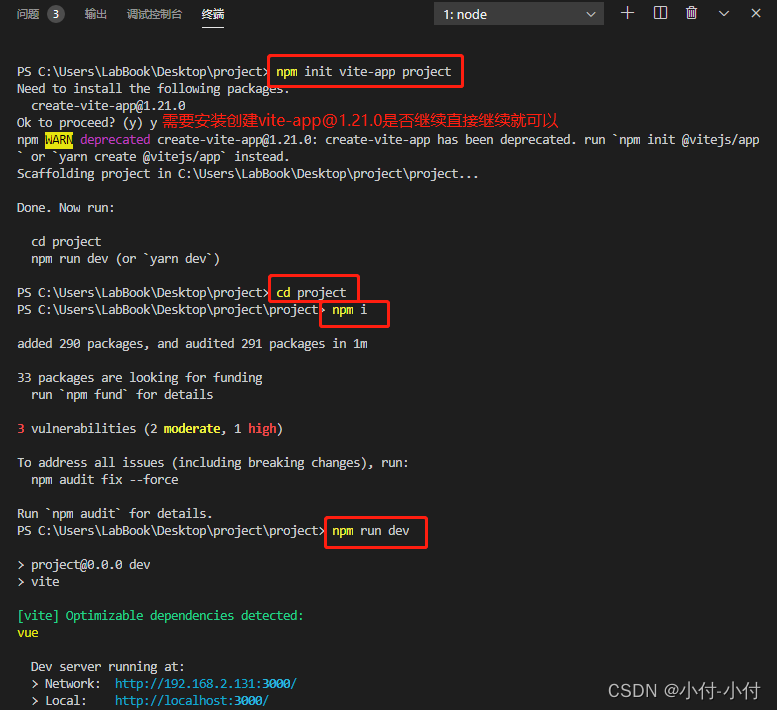The image size is (777, 710).
Task: Open the Local link http://localhost:3000/
Action: click(192, 700)
